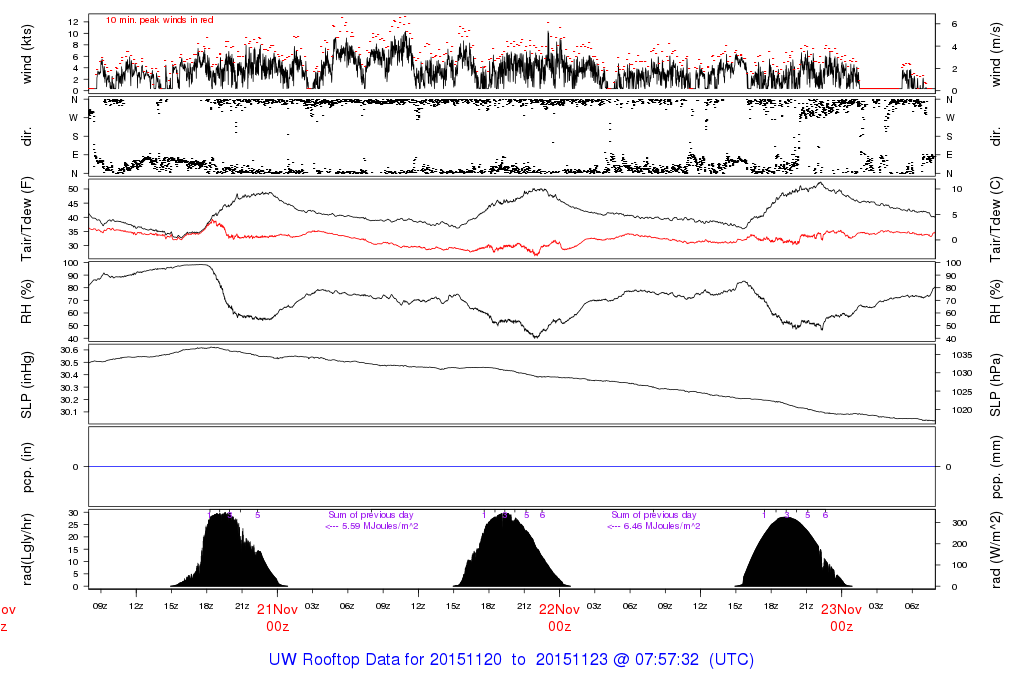Viewport: 1024px width, 700px height.
Task: Click the 'wind (m/s)' right axis label
Action: pyautogui.click(x=996, y=54)
